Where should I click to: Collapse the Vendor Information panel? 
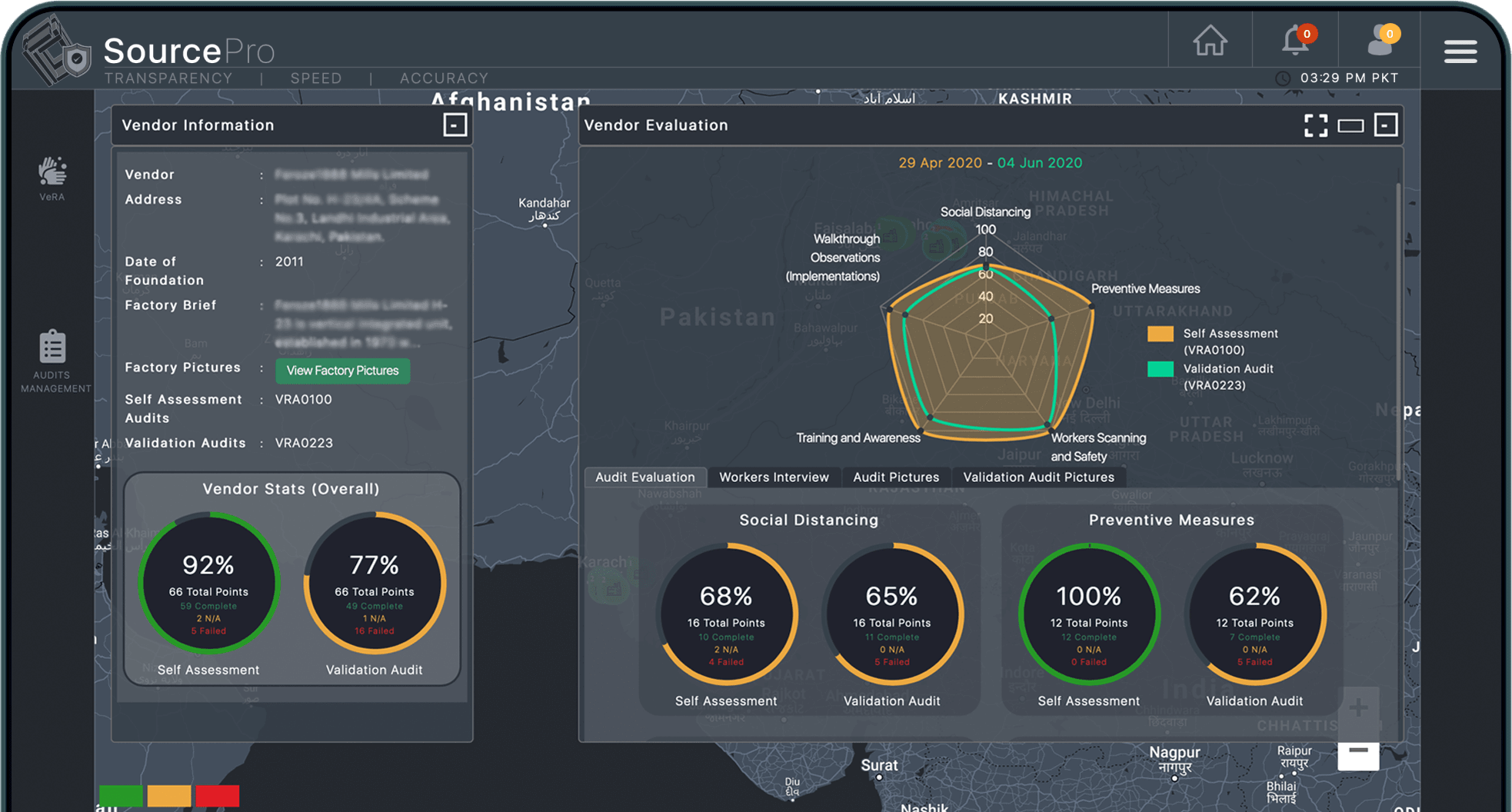pos(455,125)
